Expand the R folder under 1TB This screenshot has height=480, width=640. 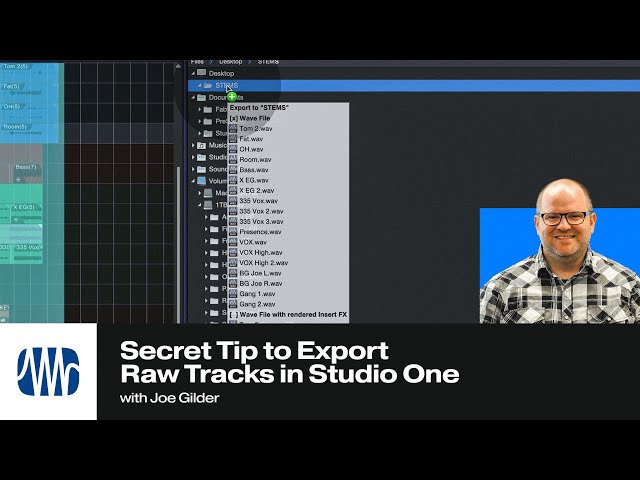click(x=206, y=301)
